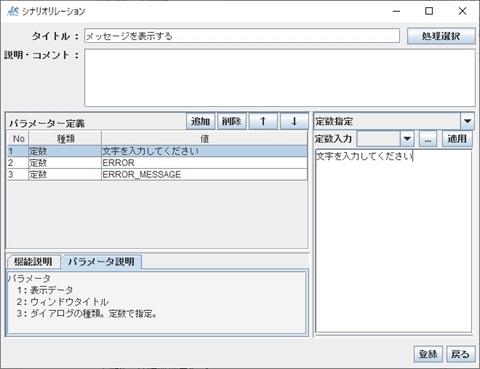Screen dimensions: 480x369
Task: Click the 登録 button
Action: point(428,354)
